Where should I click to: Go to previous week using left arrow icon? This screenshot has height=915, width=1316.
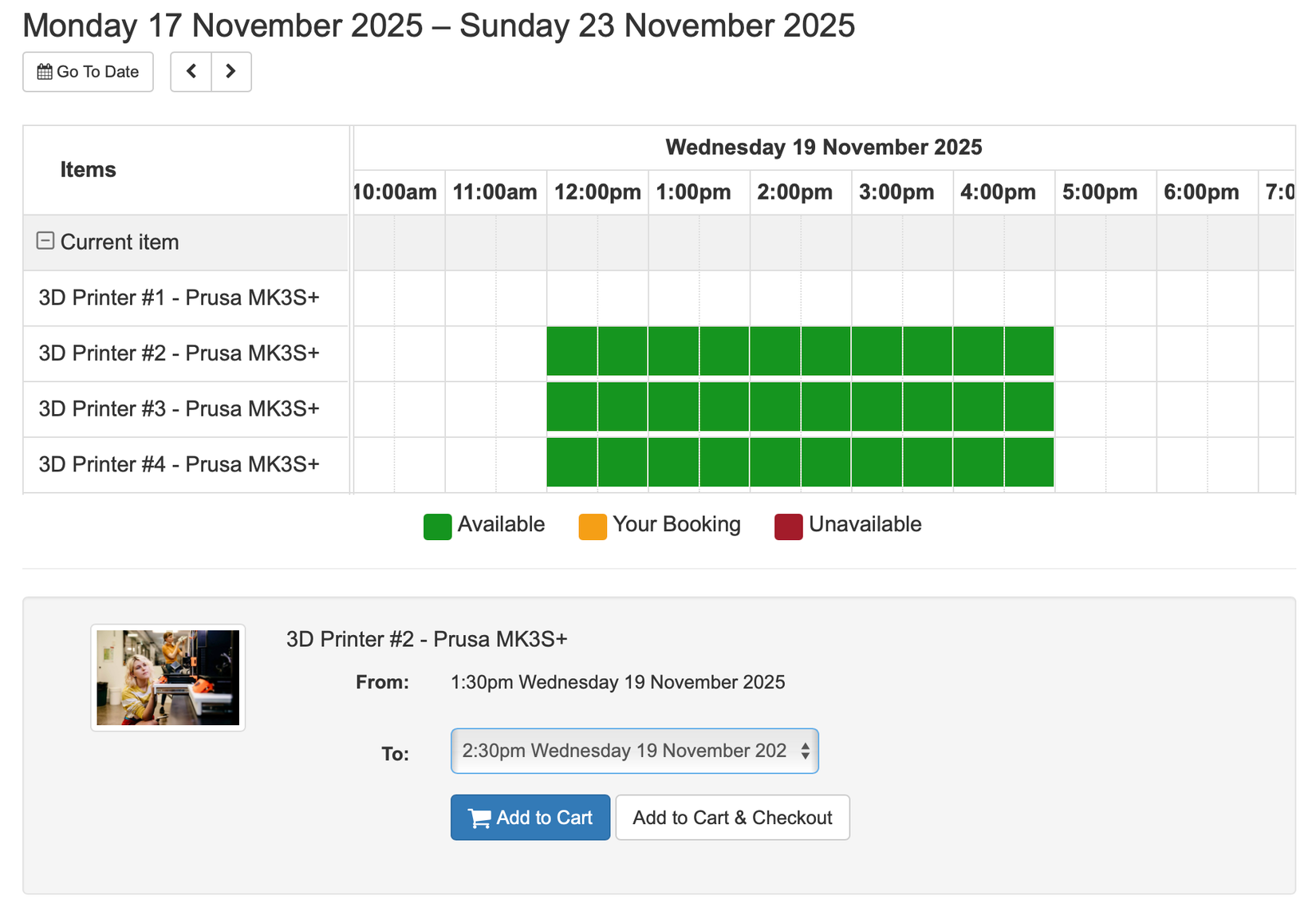[191, 71]
